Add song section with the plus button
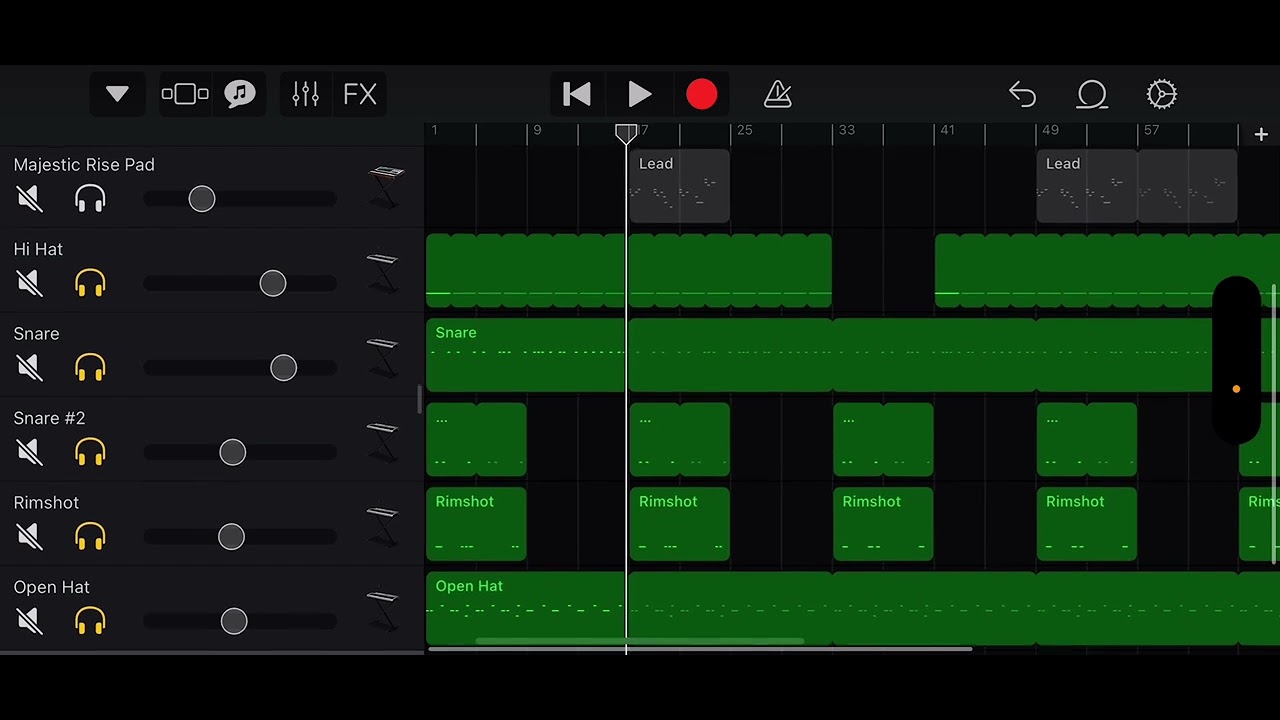The image size is (1280, 720). (1261, 134)
